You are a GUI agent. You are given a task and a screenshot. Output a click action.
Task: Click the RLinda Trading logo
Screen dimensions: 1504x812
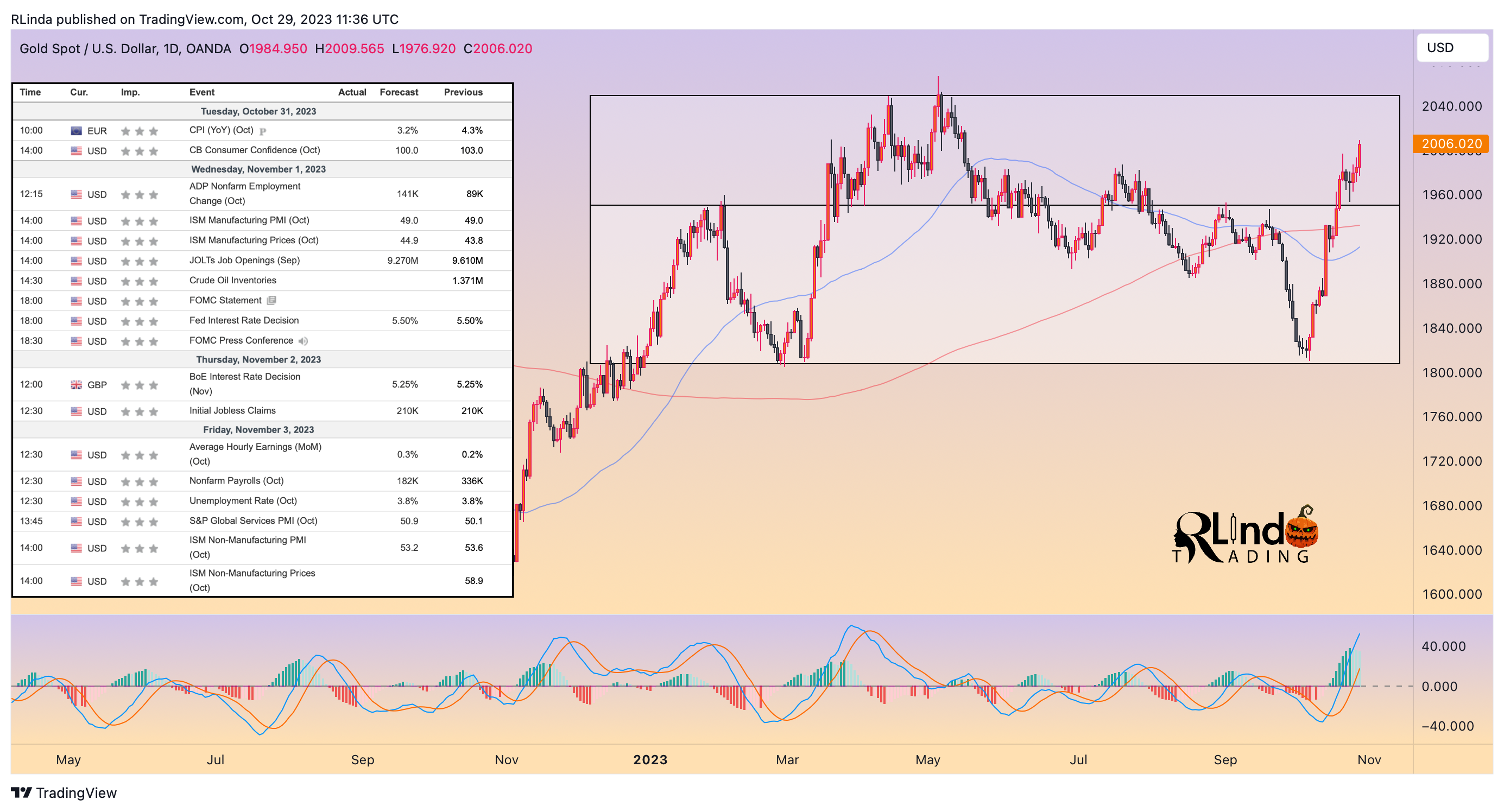point(1246,534)
